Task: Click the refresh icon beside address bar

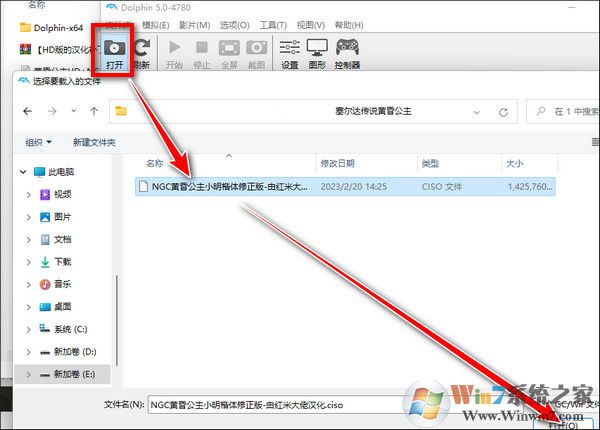Action: [x=503, y=112]
